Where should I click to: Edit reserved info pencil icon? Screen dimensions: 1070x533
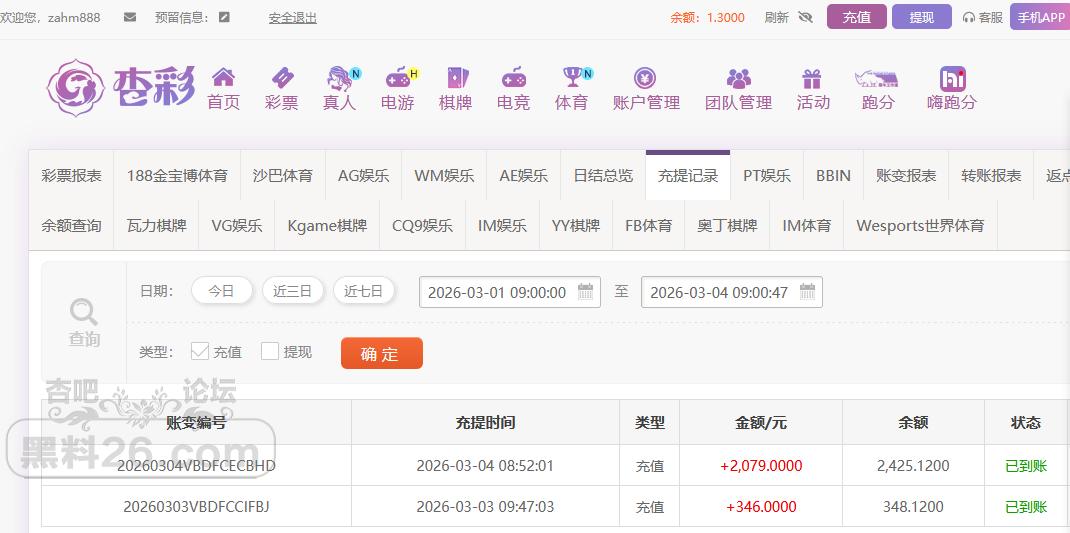pos(224,18)
